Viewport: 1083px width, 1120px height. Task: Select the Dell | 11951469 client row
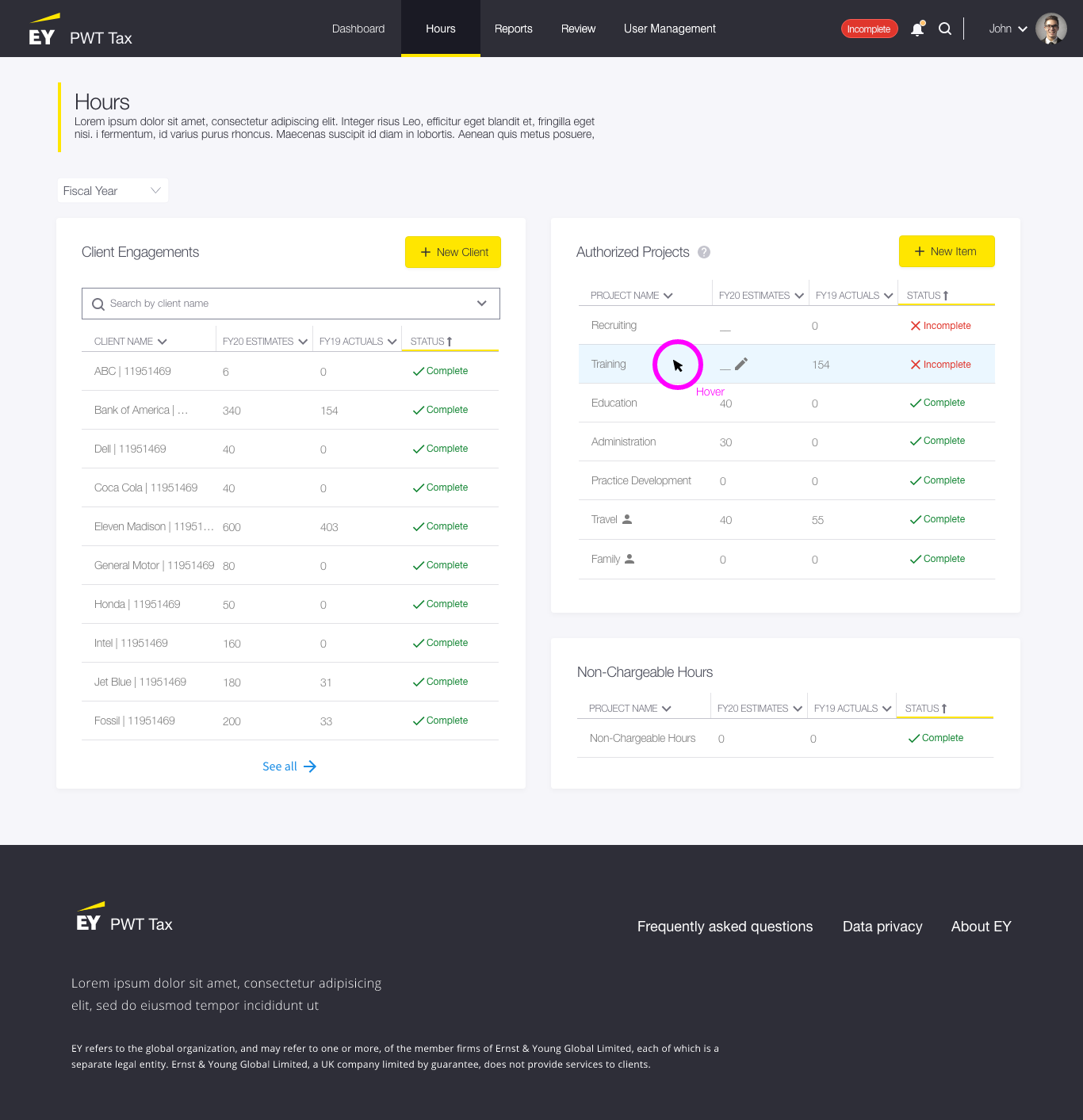(x=290, y=449)
